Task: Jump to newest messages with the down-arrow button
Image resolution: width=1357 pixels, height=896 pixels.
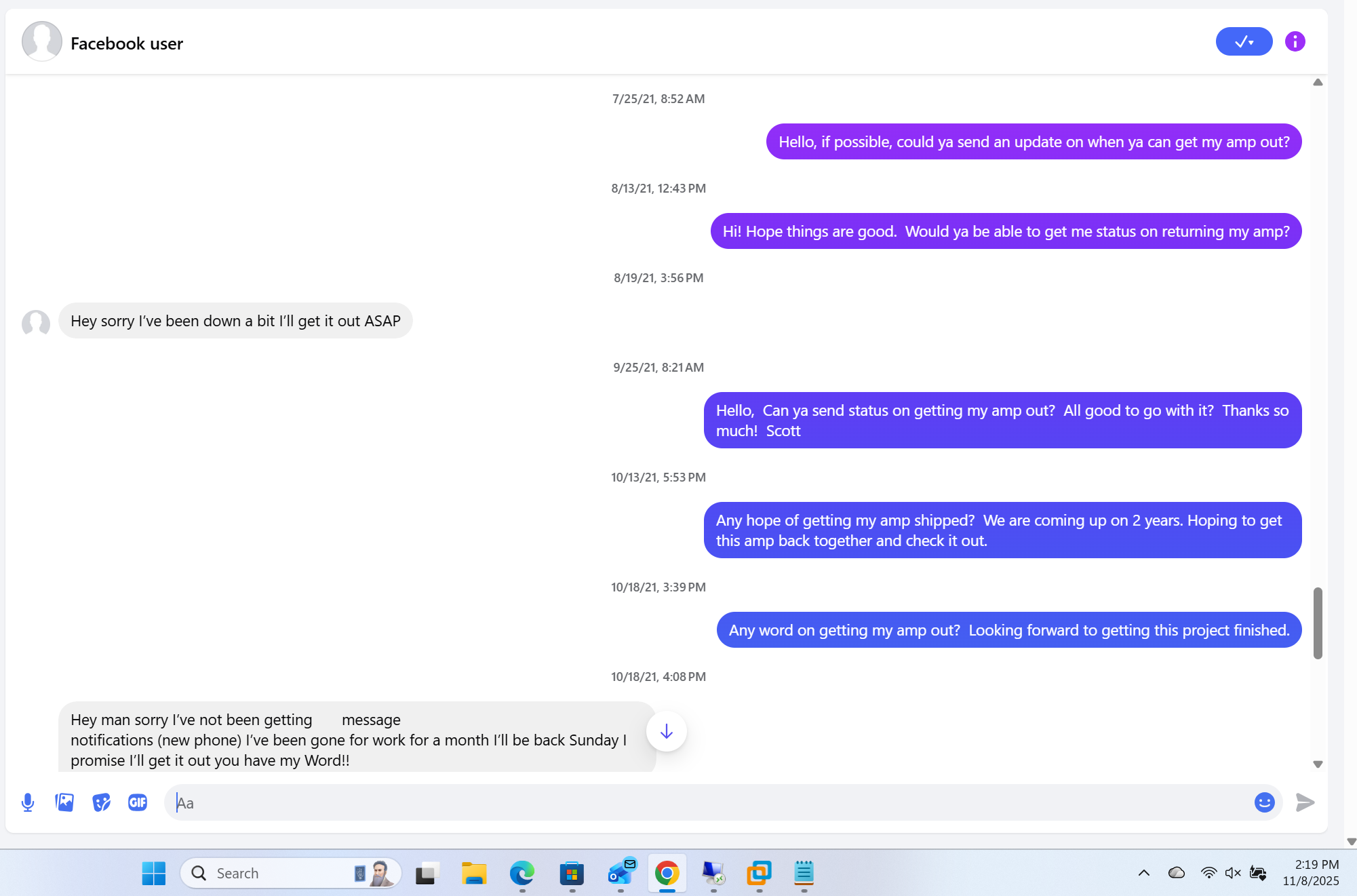Action: [x=666, y=731]
